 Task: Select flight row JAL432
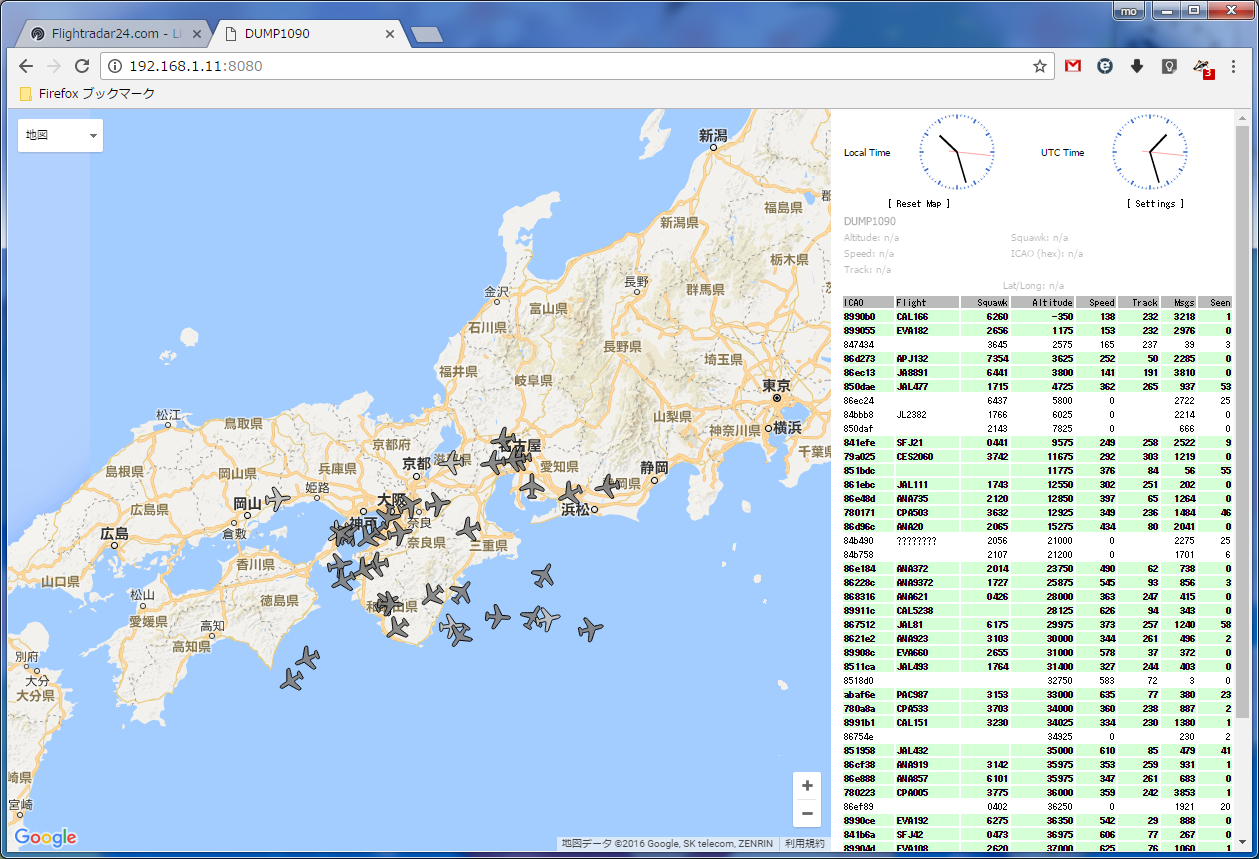click(1037, 750)
